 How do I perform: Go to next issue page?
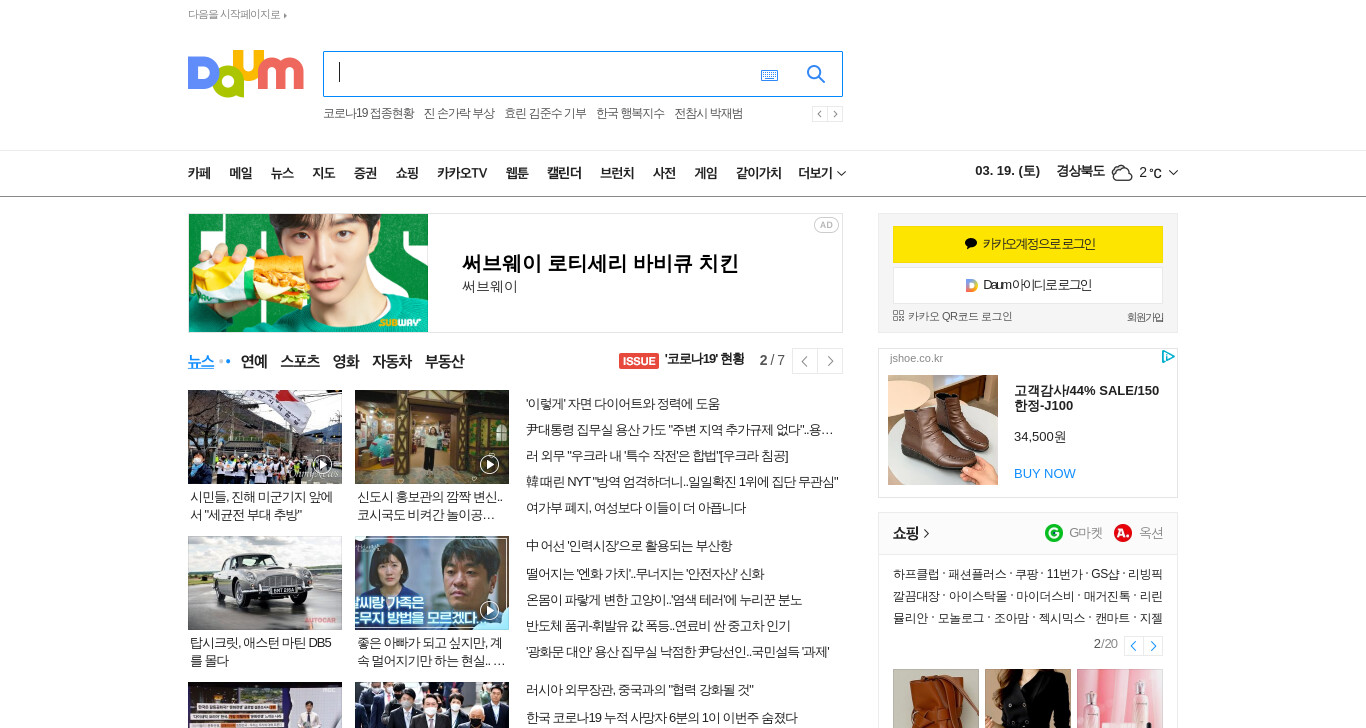tap(830, 361)
